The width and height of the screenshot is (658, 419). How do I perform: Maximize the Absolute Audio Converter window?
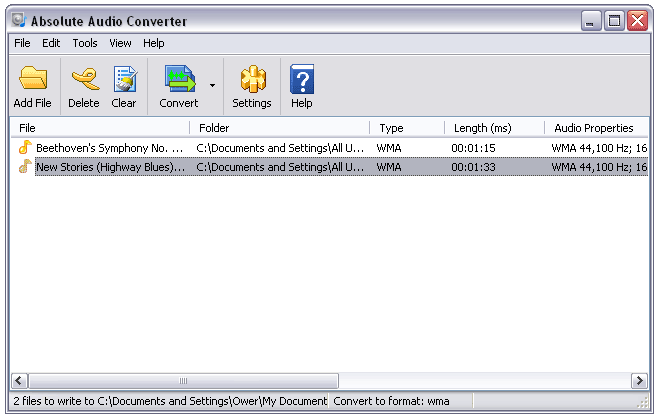point(615,20)
